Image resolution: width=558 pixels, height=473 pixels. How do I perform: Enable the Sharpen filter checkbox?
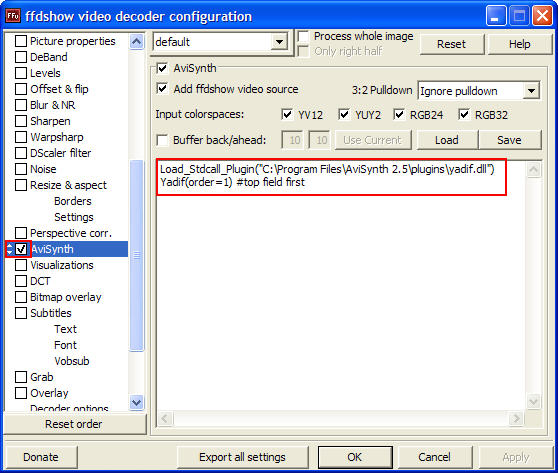point(21,121)
